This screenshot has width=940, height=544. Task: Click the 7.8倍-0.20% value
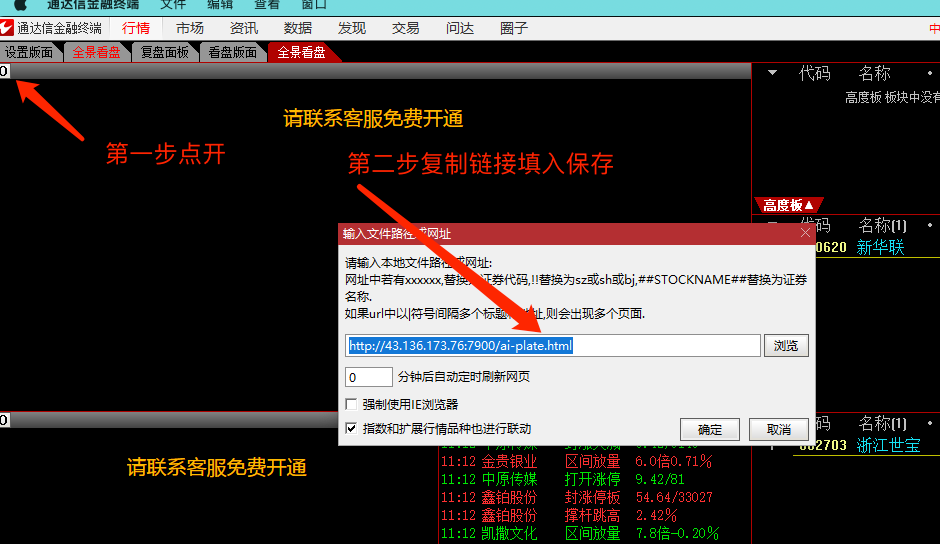coord(677,533)
